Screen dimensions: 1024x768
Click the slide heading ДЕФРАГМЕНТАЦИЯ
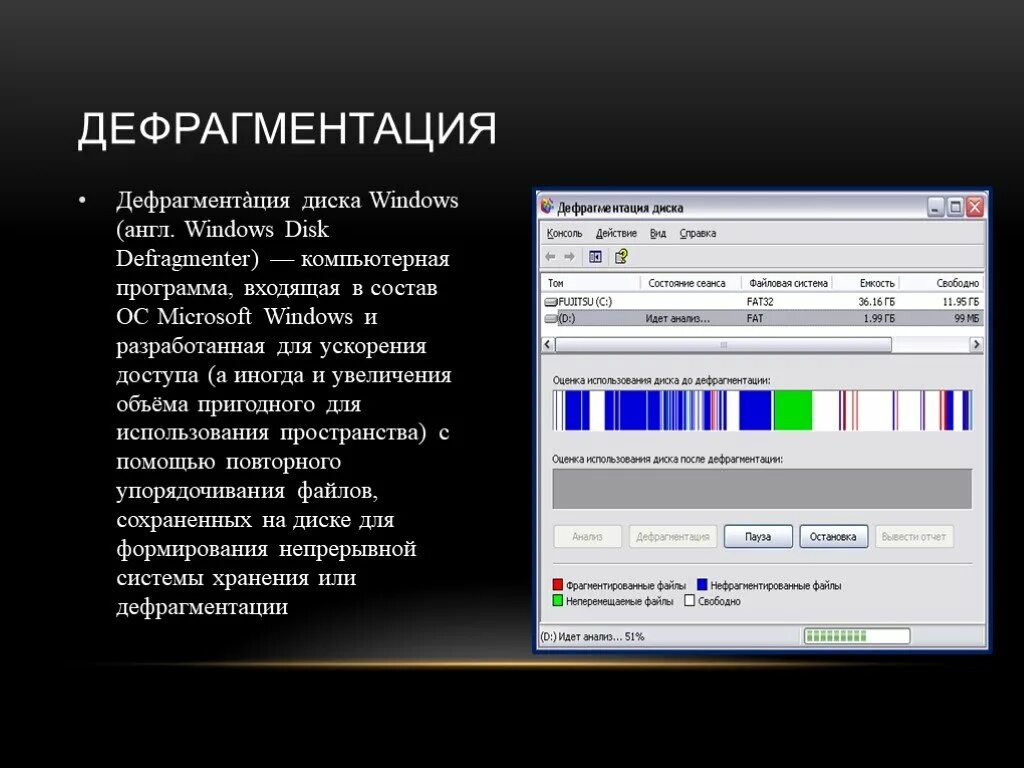pyautogui.click(x=287, y=129)
